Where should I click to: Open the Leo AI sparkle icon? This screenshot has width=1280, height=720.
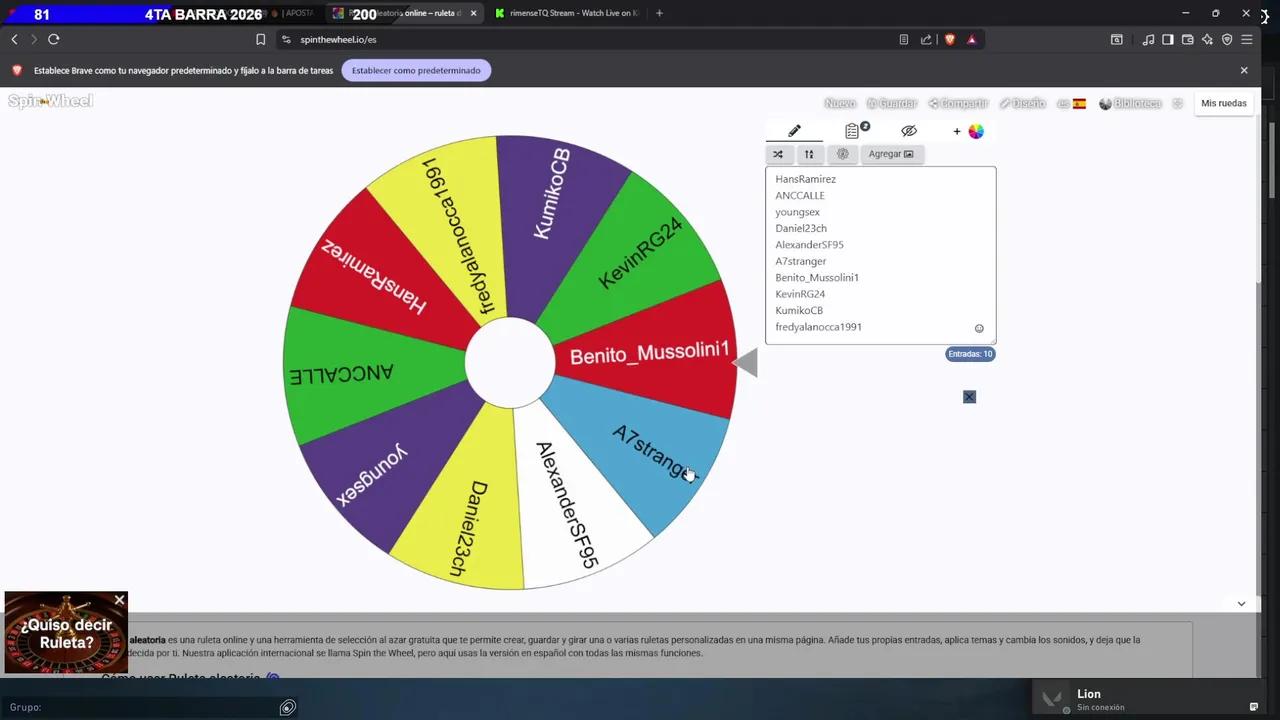coord(1207,40)
